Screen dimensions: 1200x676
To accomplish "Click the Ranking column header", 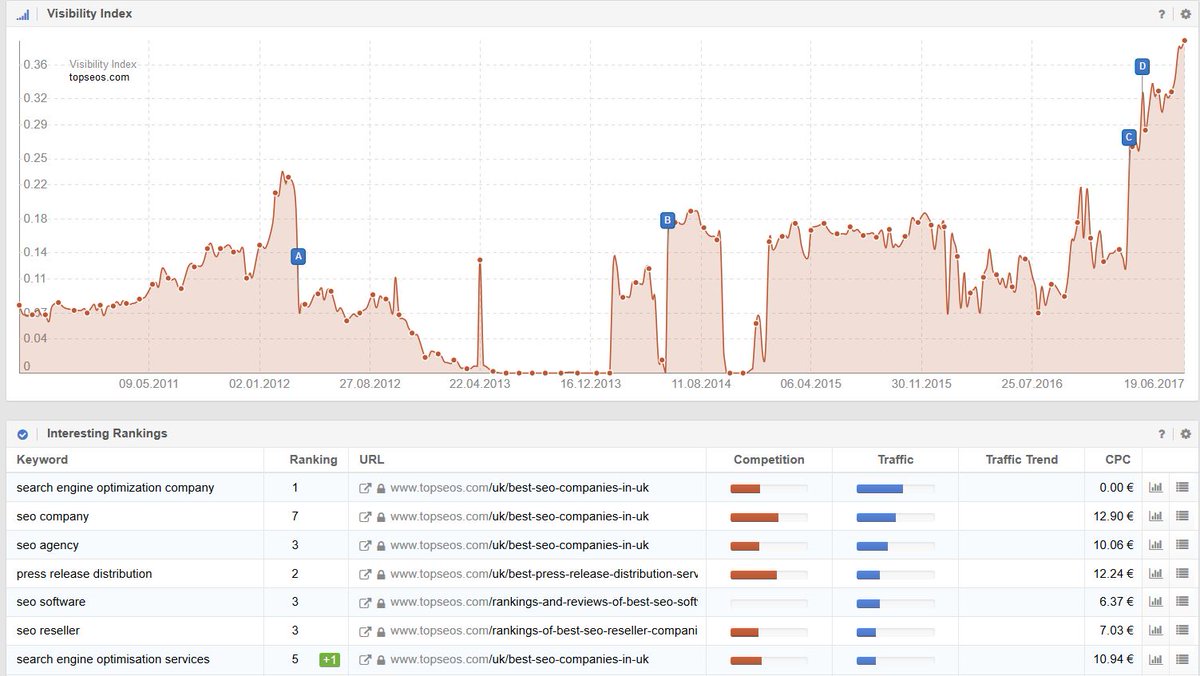I will pos(314,460).
